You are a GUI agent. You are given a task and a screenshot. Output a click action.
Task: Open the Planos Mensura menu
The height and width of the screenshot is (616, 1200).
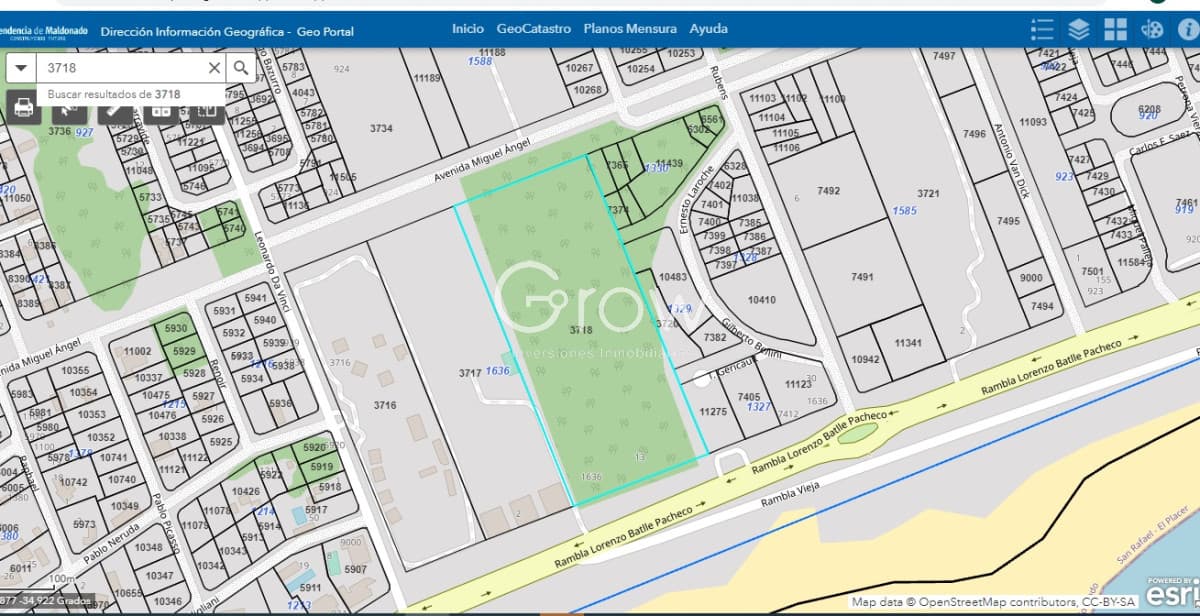pyautogui.click(x=630, y=29)
